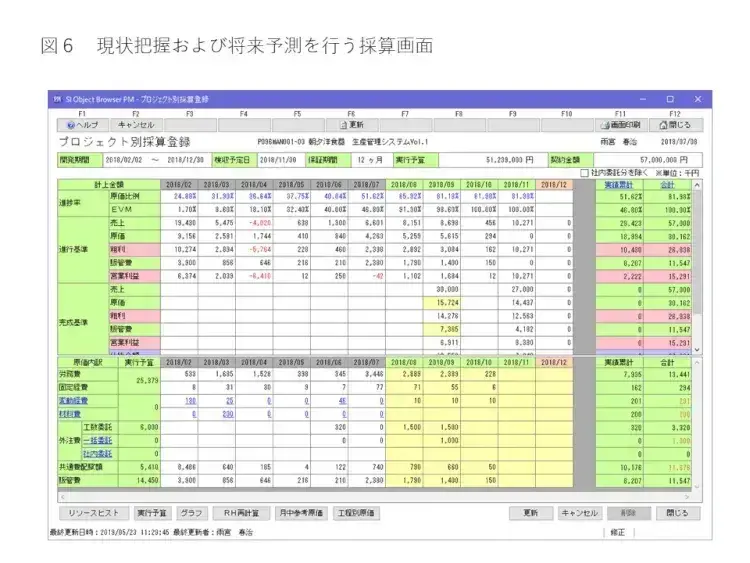Click the F6 更新 toolbar button
This screenshot has width=750, height=563.
tap(352, 125)
